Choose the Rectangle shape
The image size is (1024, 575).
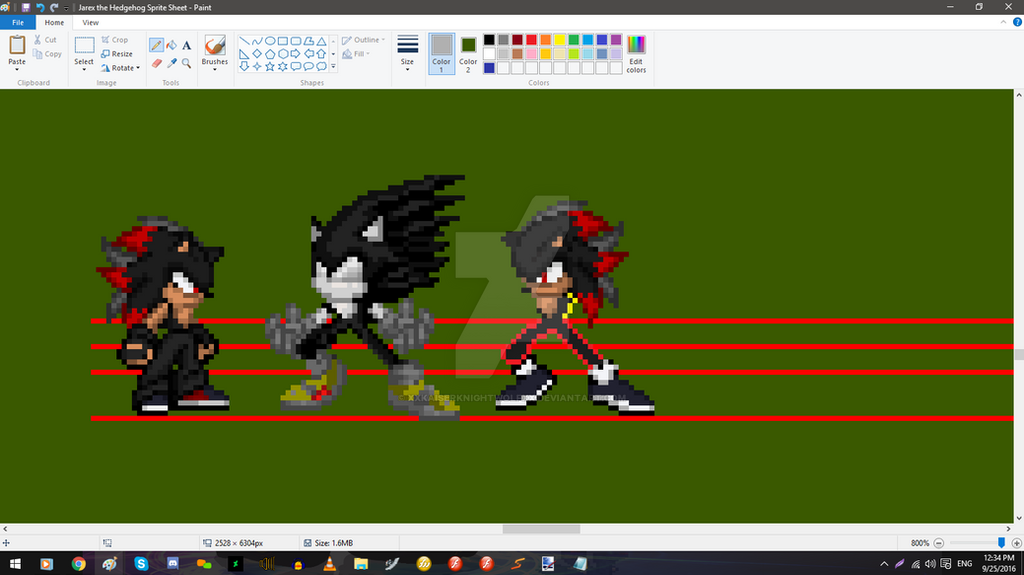click(283, 41)
